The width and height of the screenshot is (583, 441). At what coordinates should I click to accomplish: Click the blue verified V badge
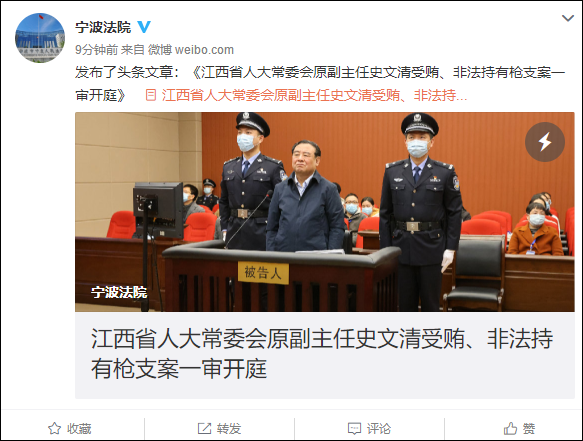coord(144,27)
